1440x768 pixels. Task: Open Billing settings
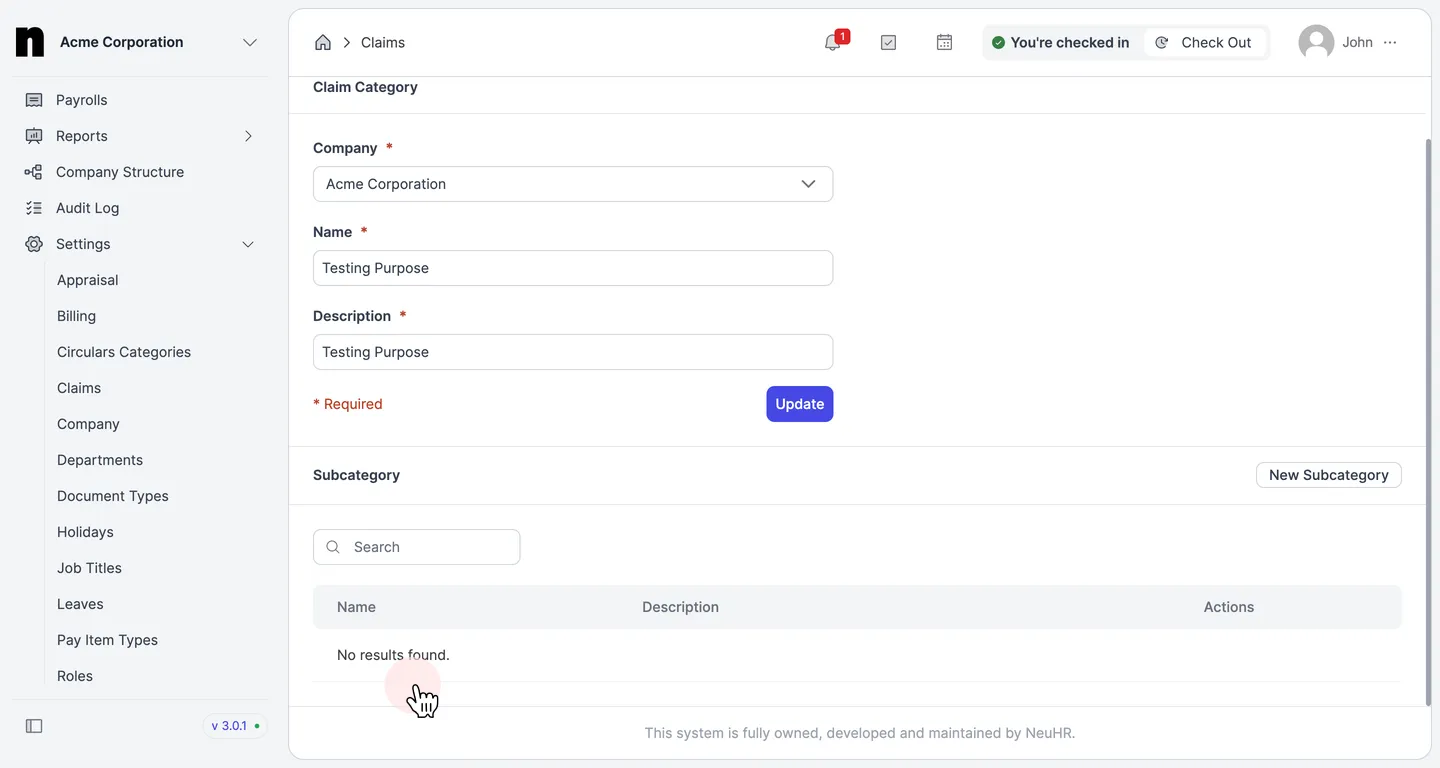point(77,316)
